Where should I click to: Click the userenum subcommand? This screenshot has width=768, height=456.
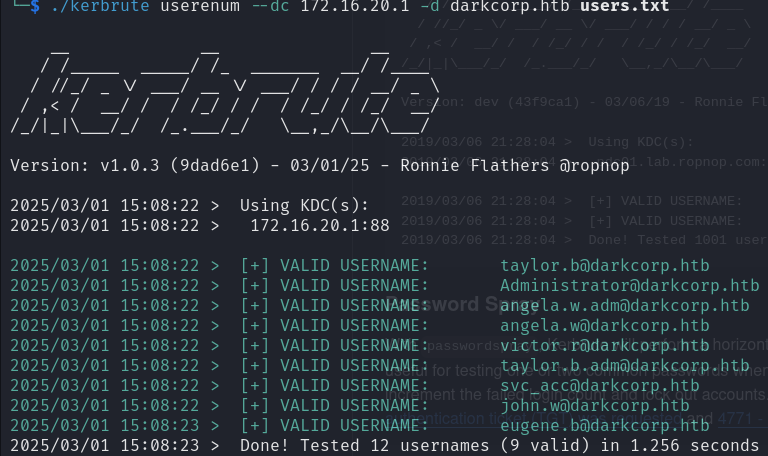[200, 6]
